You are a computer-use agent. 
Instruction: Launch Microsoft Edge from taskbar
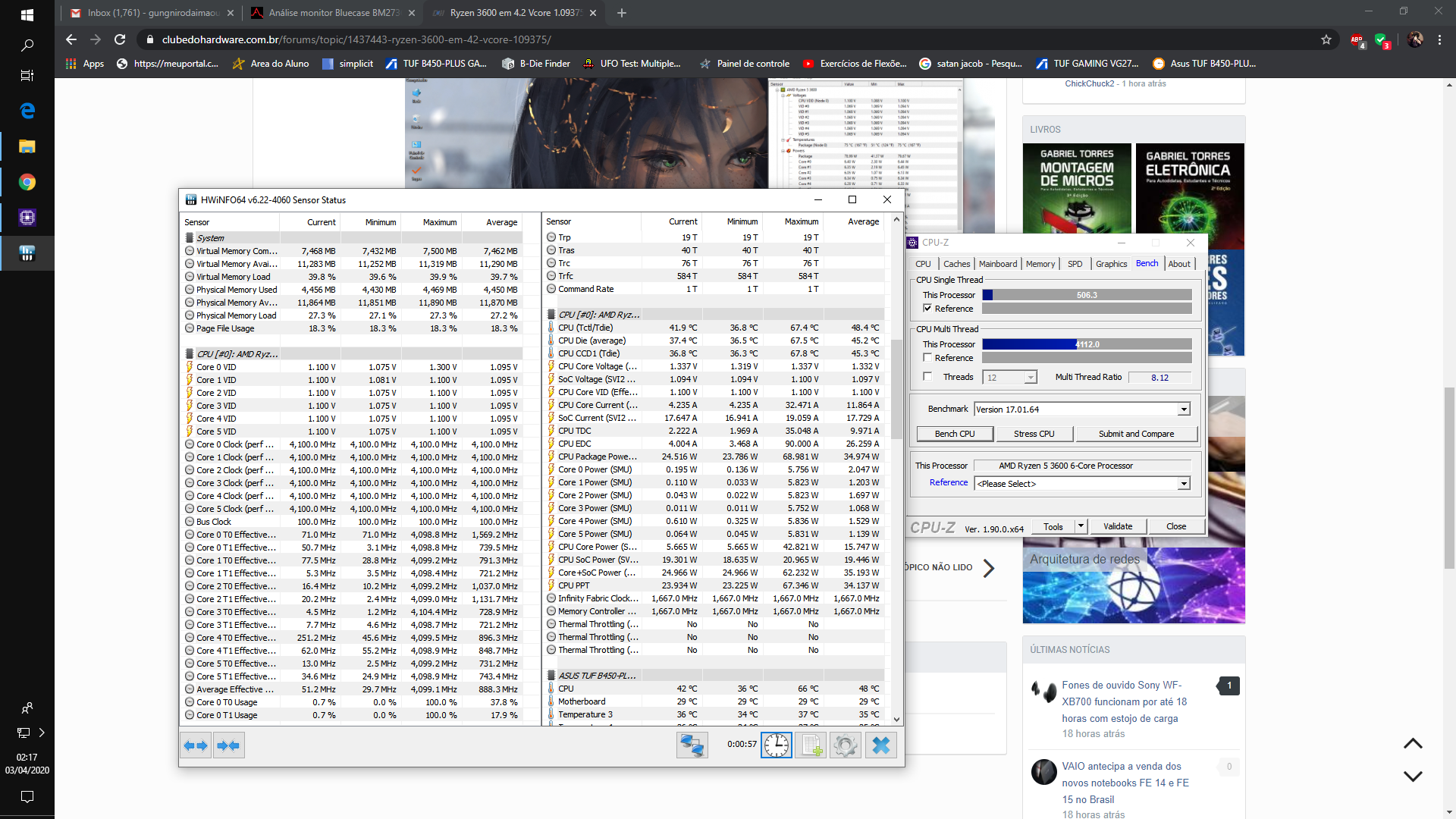coord(27,111)
